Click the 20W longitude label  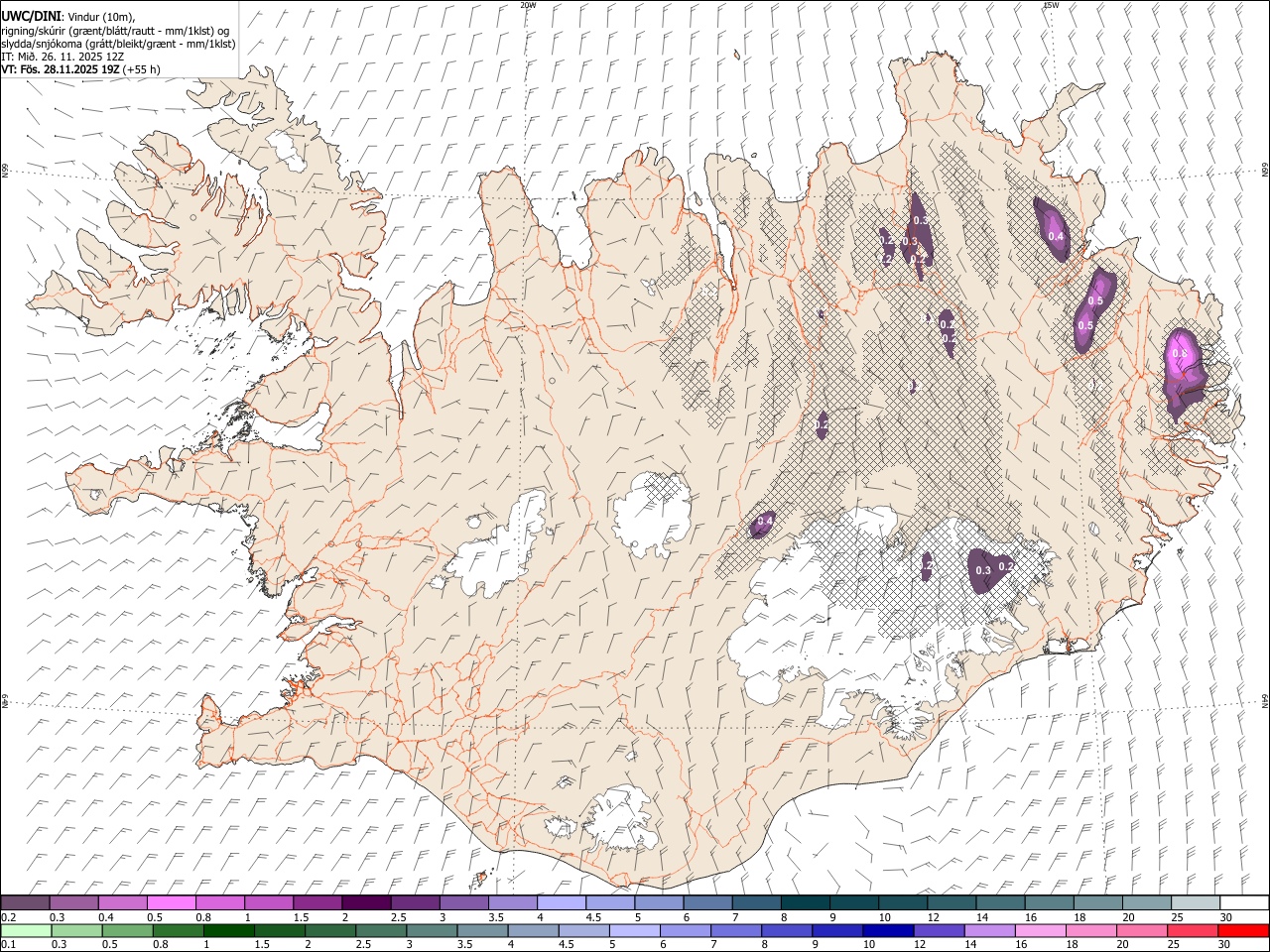529,5
